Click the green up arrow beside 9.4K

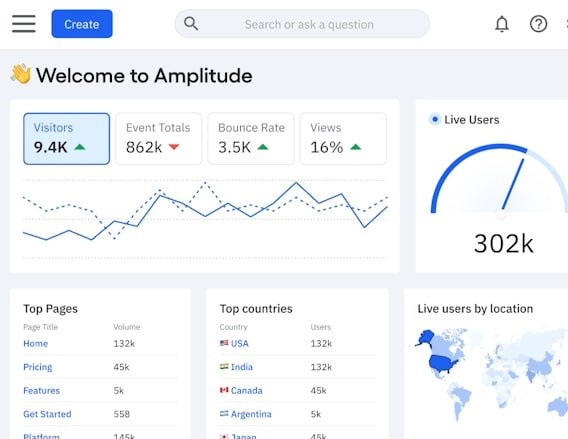click(80, 147)
